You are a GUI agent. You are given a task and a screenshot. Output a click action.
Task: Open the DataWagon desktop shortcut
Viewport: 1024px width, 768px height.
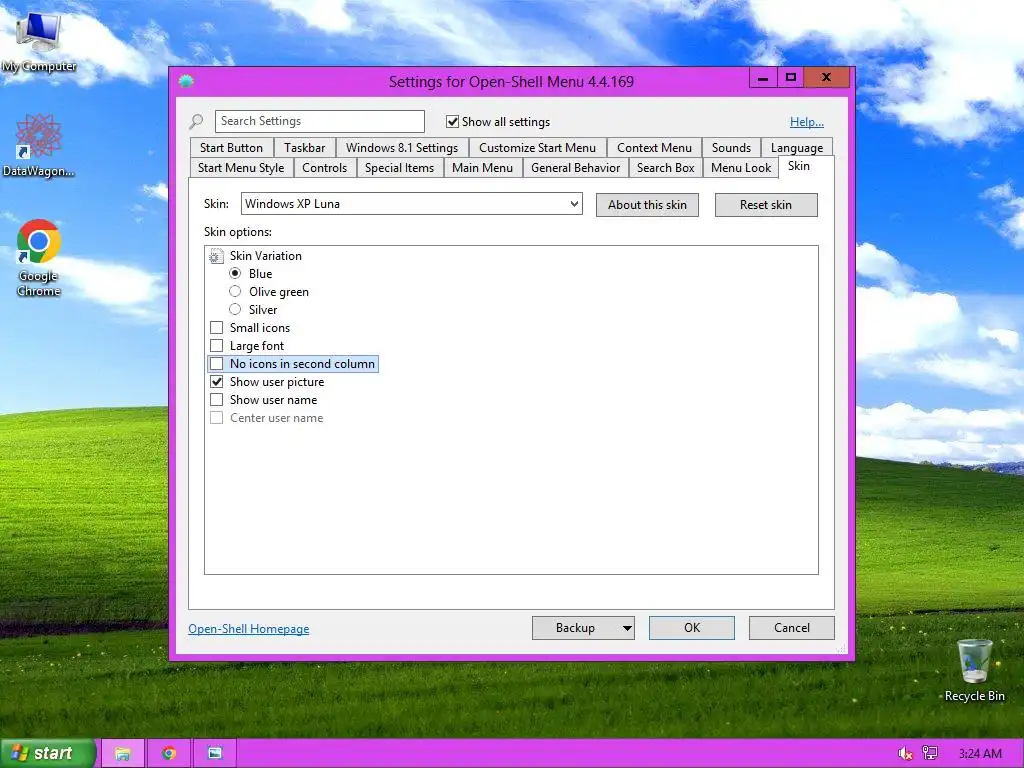39,145
